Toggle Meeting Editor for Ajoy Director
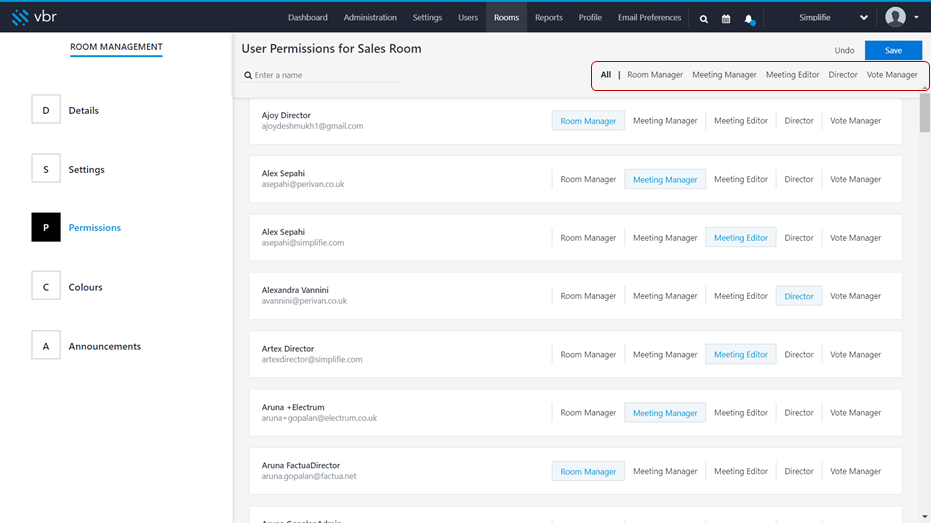The height and width of the screenshot is (523, 931). click(x=740, y=121)
